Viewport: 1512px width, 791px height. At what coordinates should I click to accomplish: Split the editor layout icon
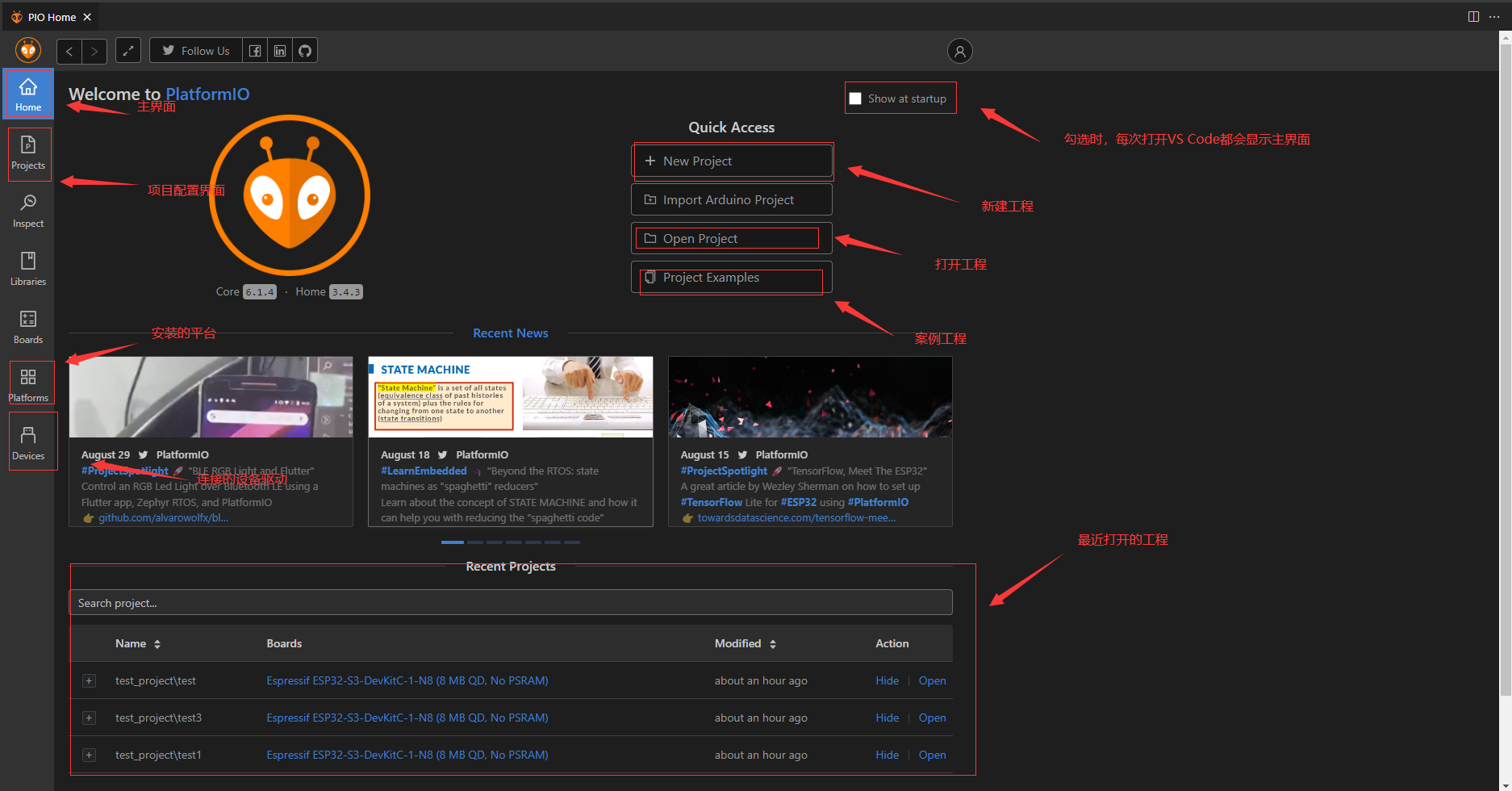click(x=1473, y=17)
